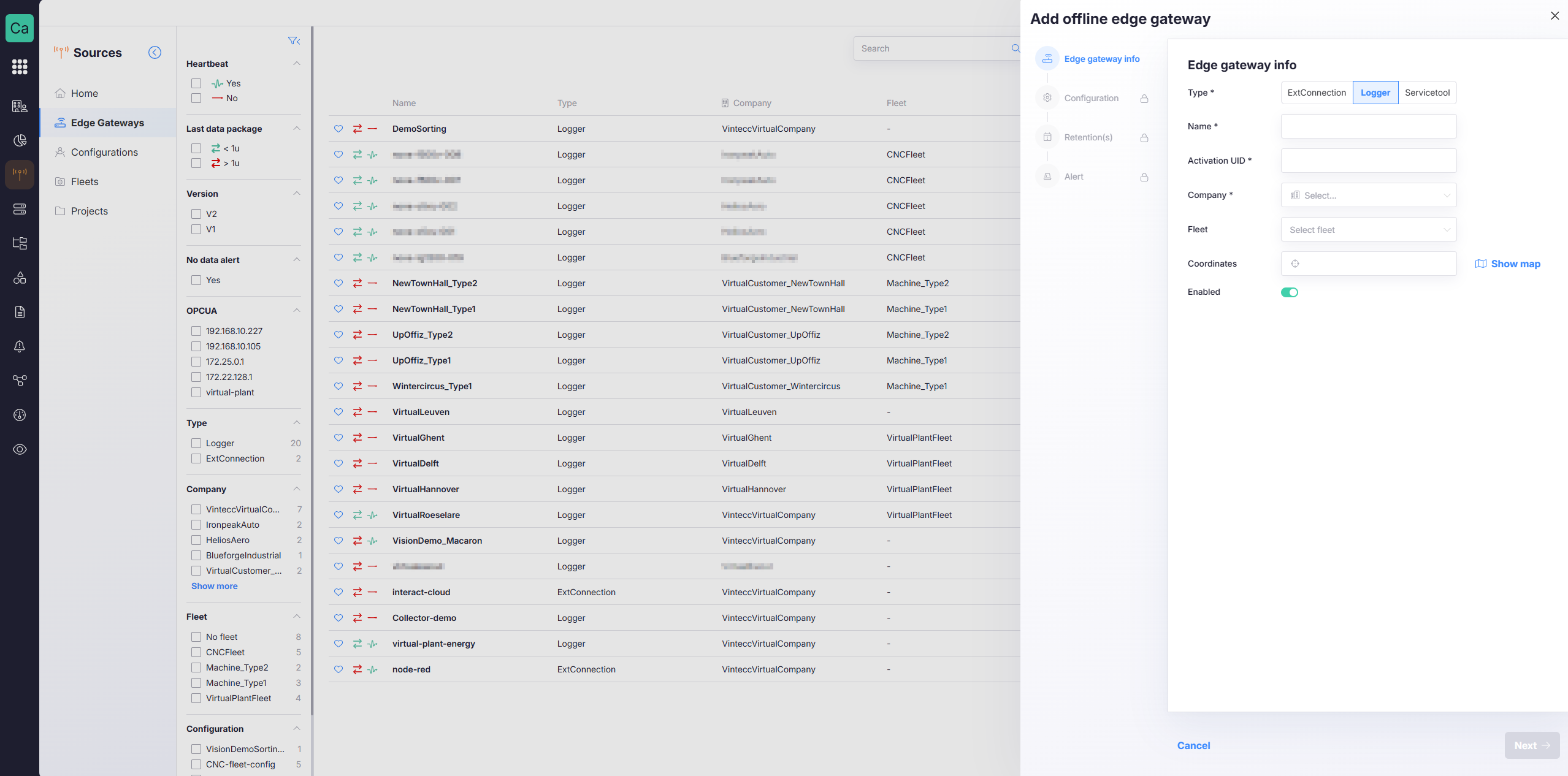
Task: Collapse the Heartbeat filter section
Action: coord(297,64)
